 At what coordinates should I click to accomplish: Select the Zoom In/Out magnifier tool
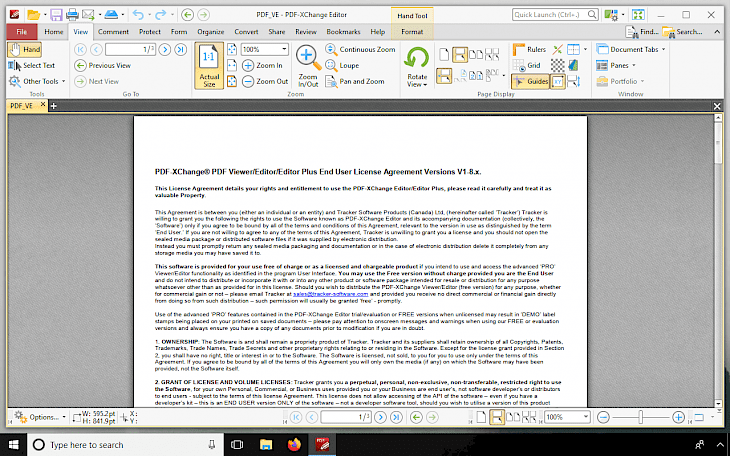point(308,66)
